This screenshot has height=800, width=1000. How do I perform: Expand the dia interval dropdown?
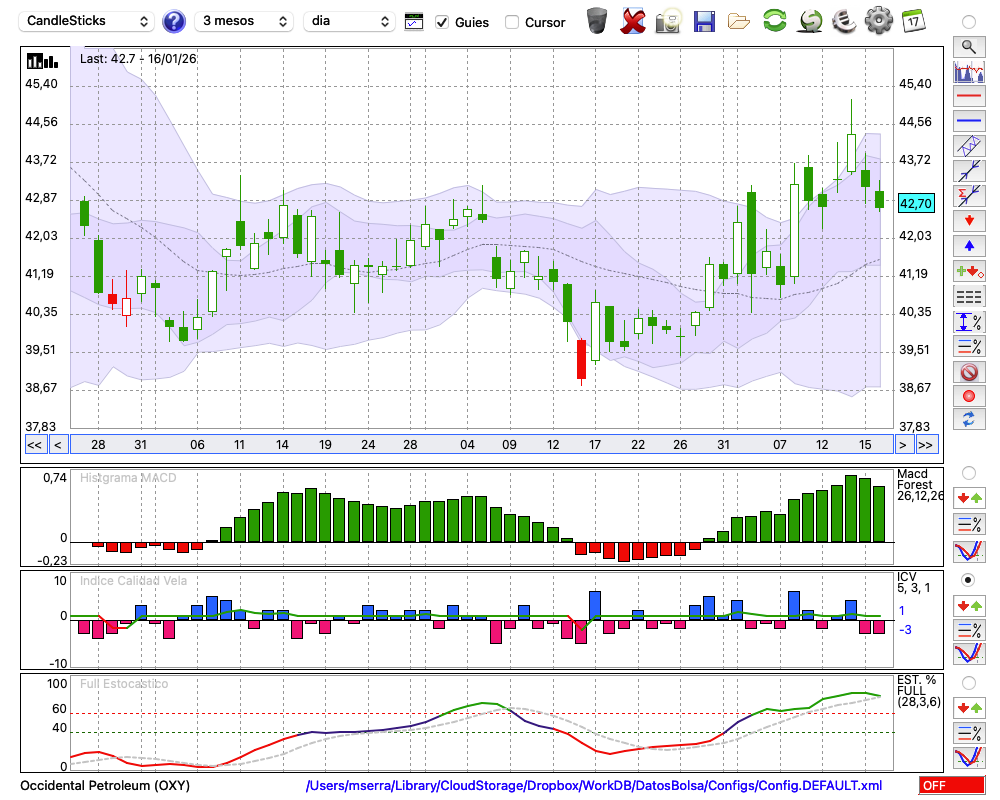pos(349,21)
